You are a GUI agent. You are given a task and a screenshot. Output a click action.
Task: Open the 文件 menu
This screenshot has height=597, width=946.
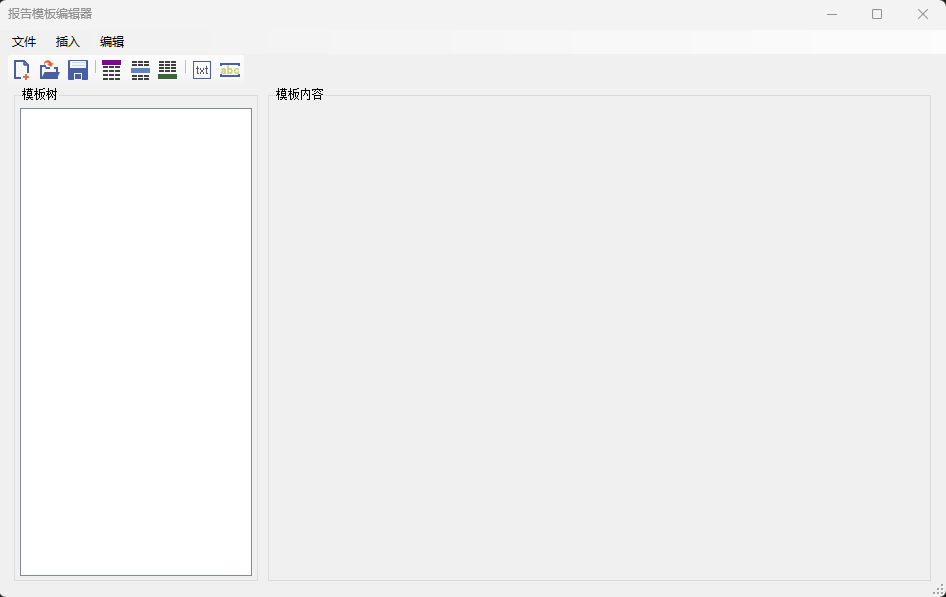point(24,42)
